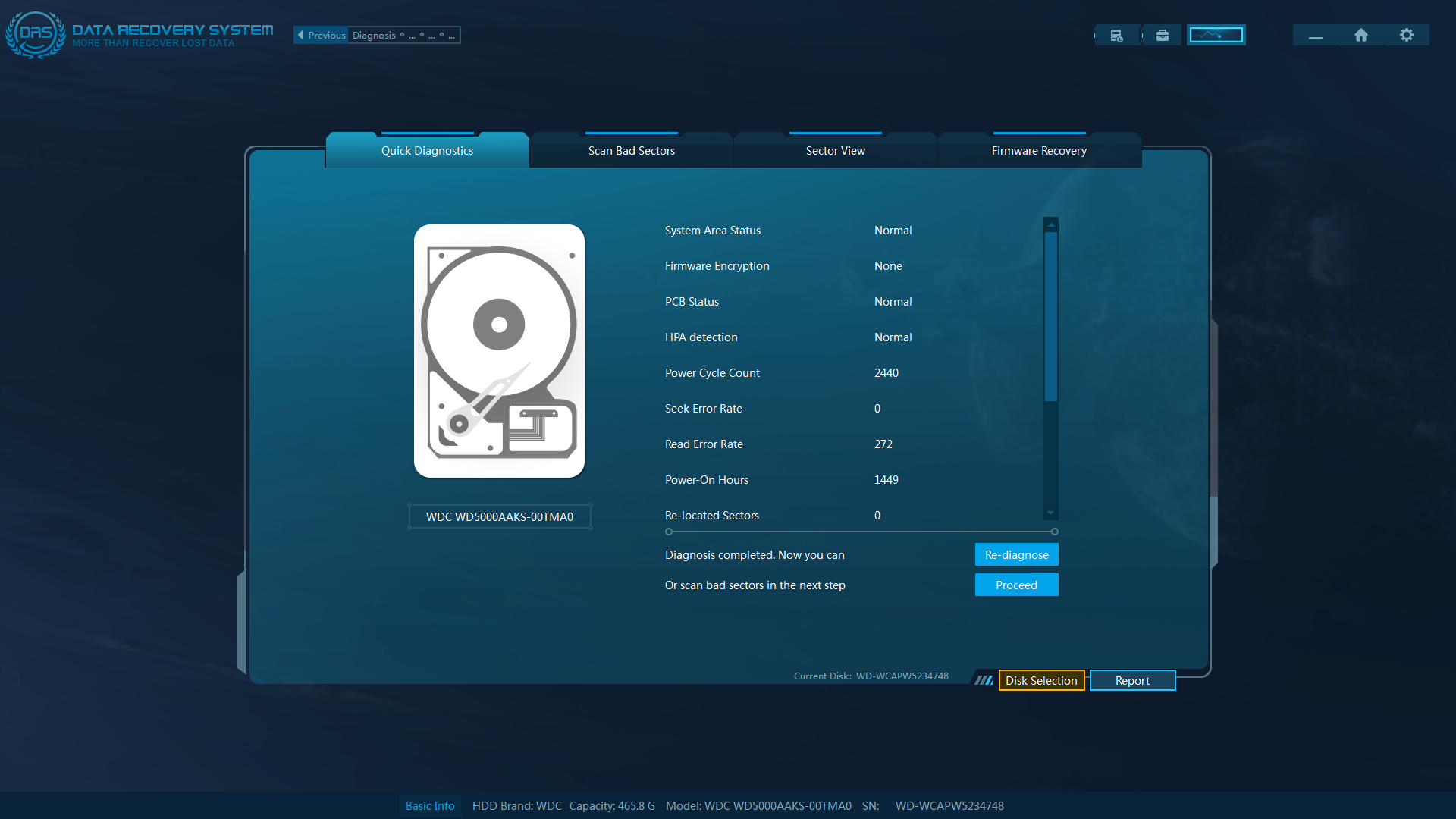Switch to the Scan Bad Sectors tab
The height and width of the screenshot is (819, 1456).
click(x=630, y=150)
